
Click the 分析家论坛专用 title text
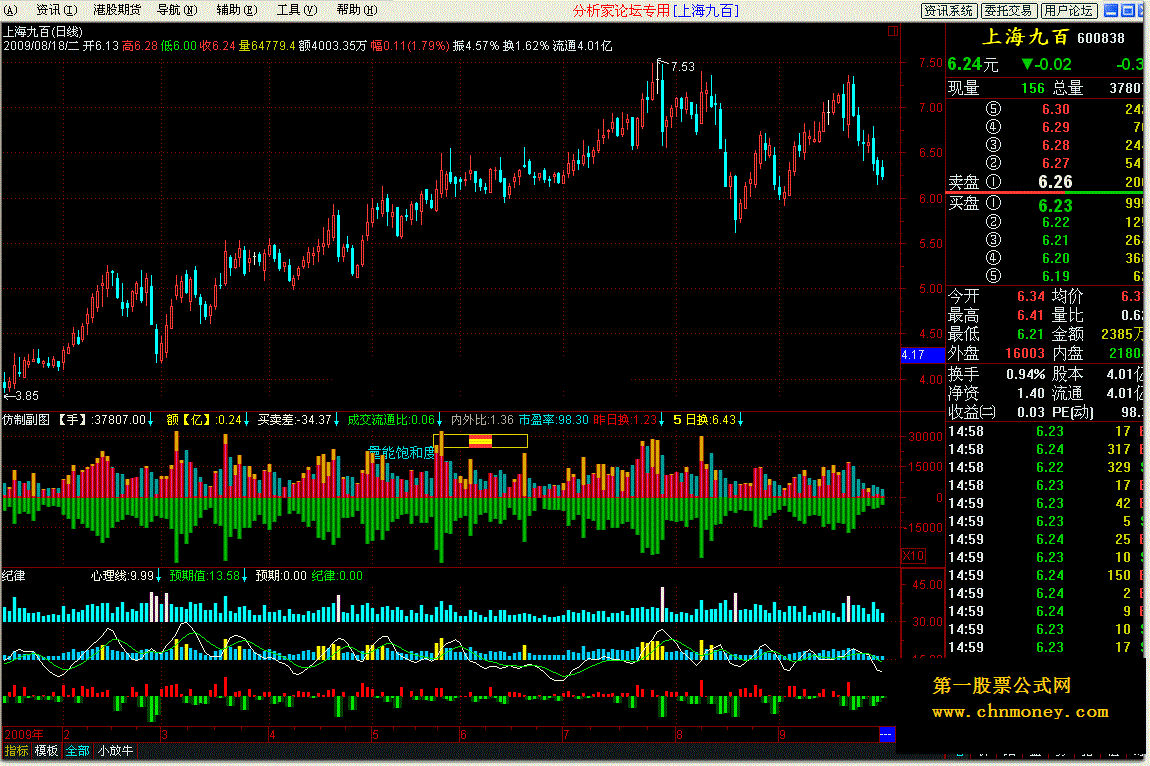tap(621, 10)
